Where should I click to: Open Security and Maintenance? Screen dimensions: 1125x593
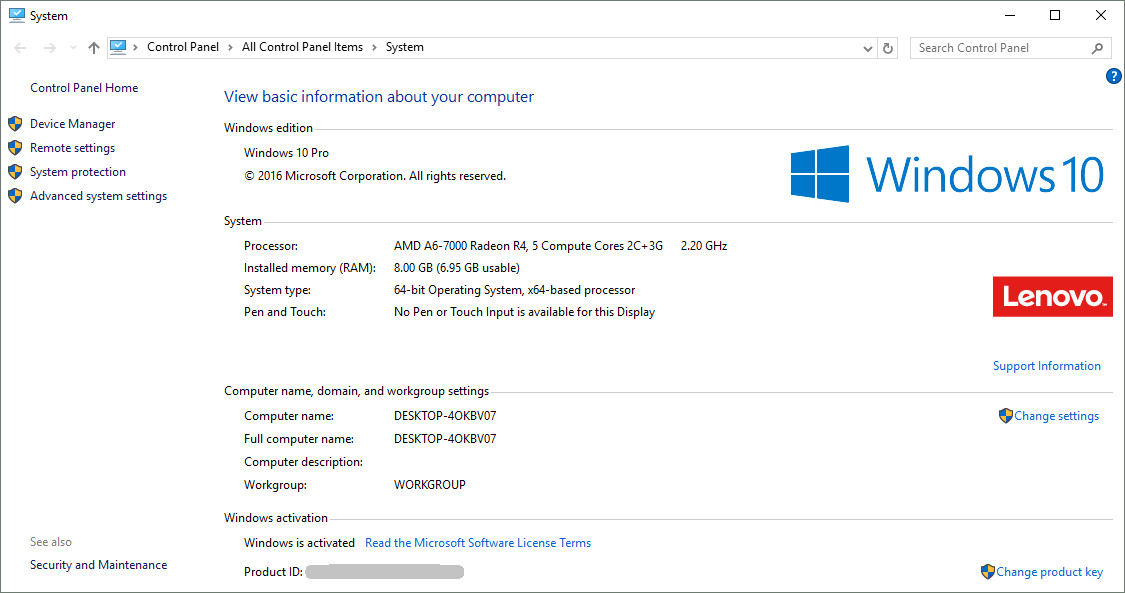click(98, 564)
